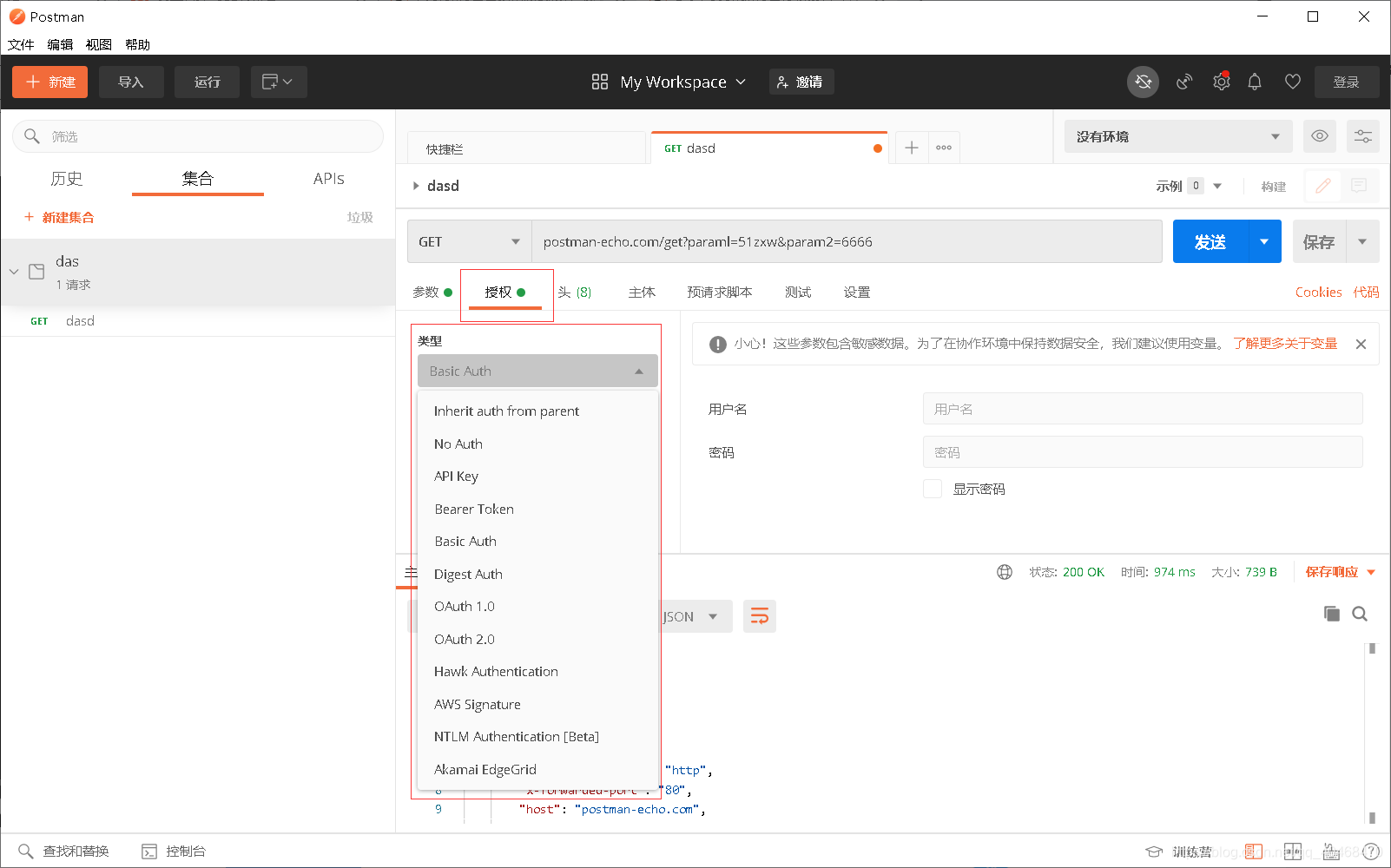The image size is (1391, 868).
Task: Choose Hawk Authentication option
Action: click(496, 671)
